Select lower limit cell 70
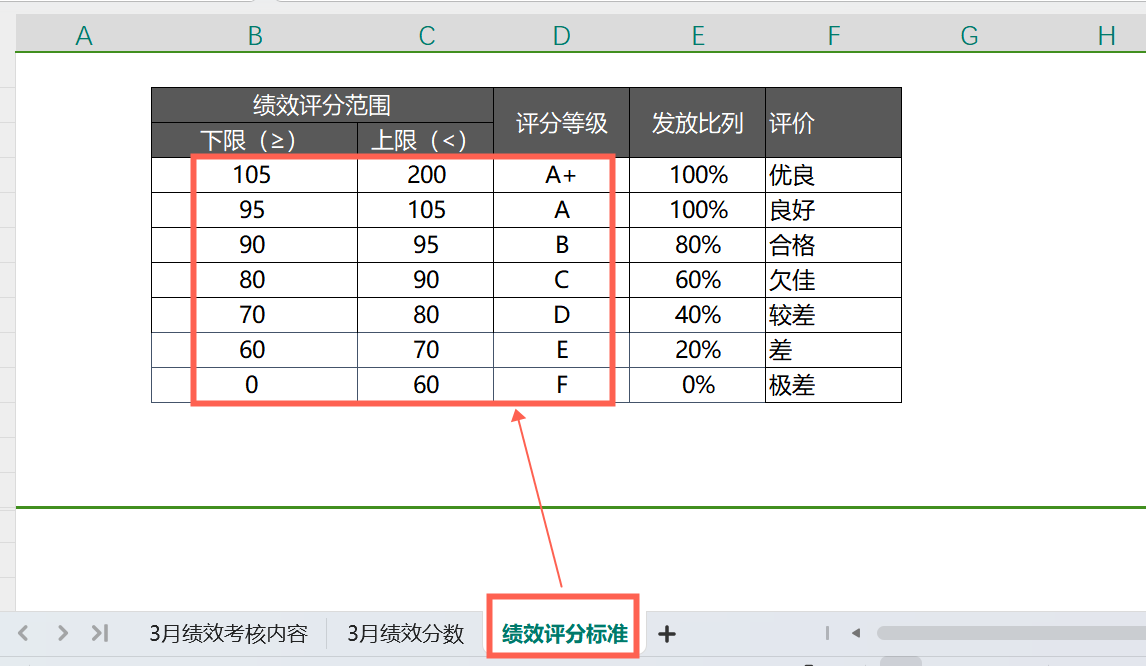The width and height of the screenshot is (1146, 666). 254,315
